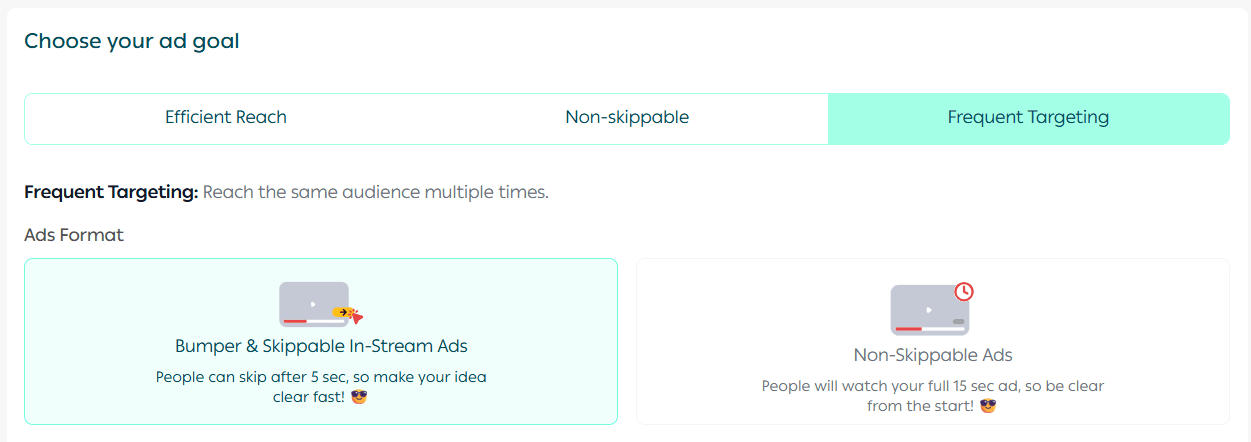
Task: Click the "People will watch your full 15 sec ad" text
Action: 933,386
